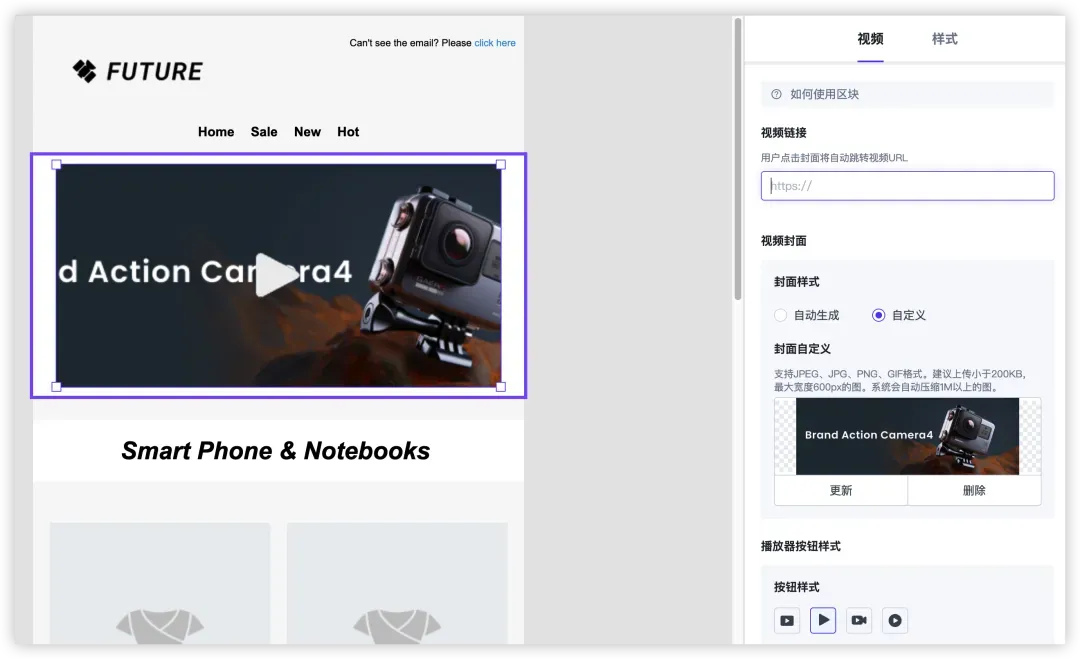Click the Brand Action Camera4 cover thumbnail
1080x659 pixels.
pos(907,436)
